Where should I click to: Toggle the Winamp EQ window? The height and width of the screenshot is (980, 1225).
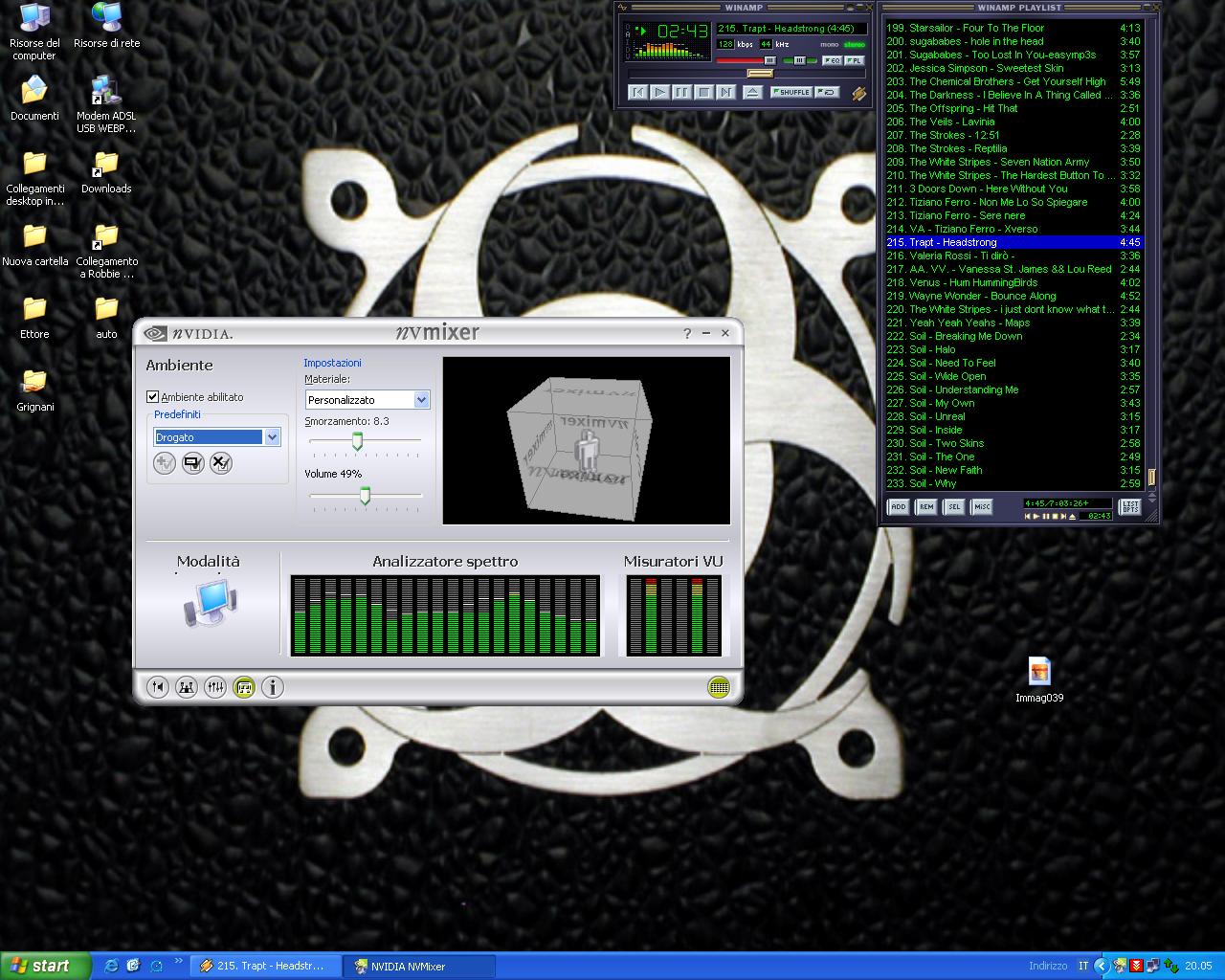(x=832, y=60)
